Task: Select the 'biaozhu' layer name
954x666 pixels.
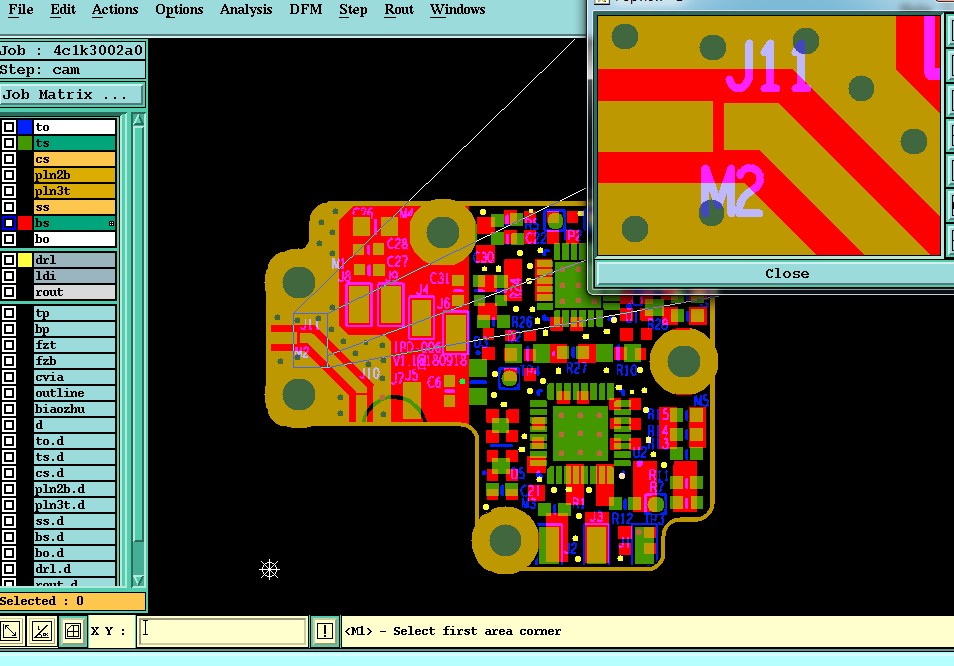Action: (x=74, y=409)
